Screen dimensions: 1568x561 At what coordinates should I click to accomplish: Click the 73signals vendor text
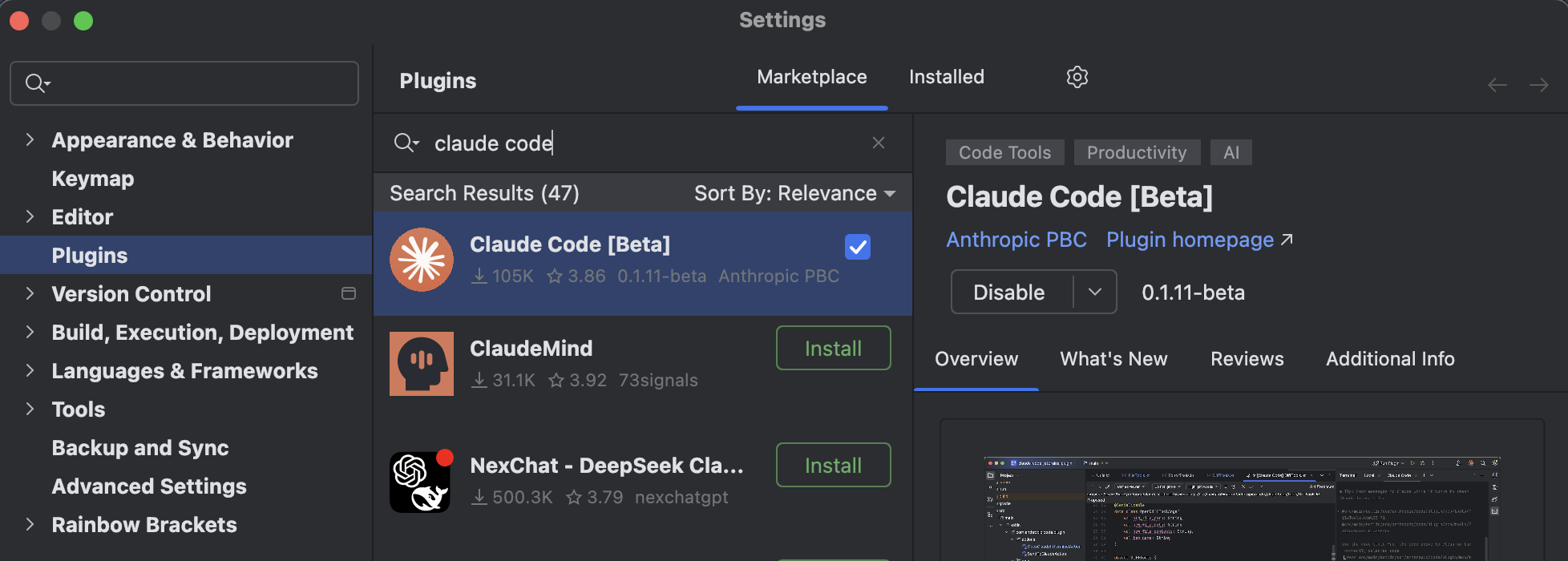pos(658,380)
